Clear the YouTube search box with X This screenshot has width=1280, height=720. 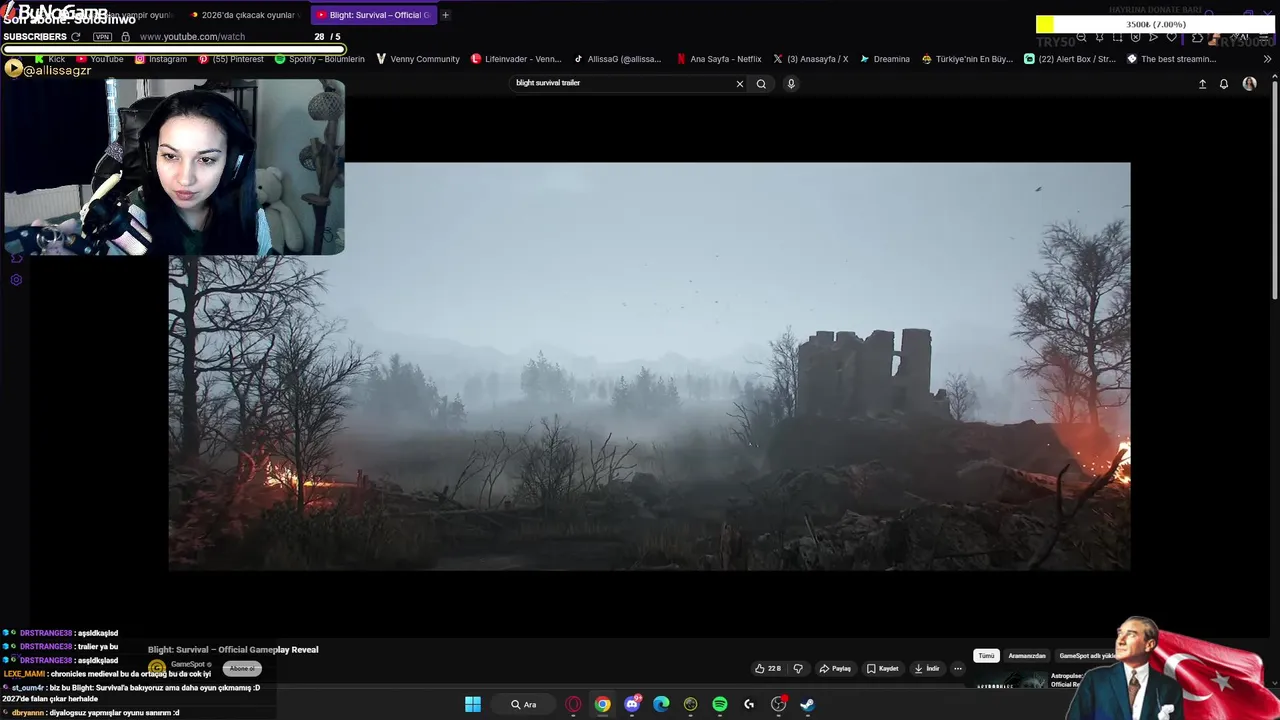point(740,84)
